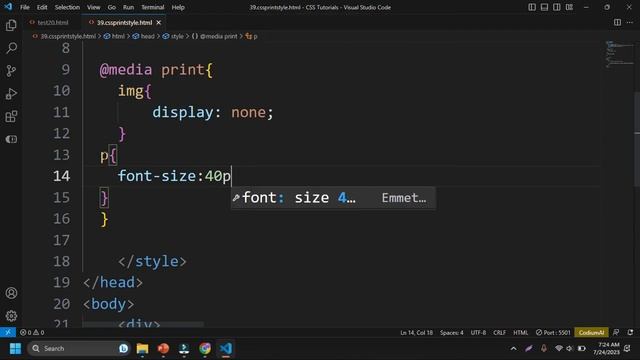Show hidden system tray icons
Image resolution: width=640 pixels, height=360 pixels.
click(513, 349)
